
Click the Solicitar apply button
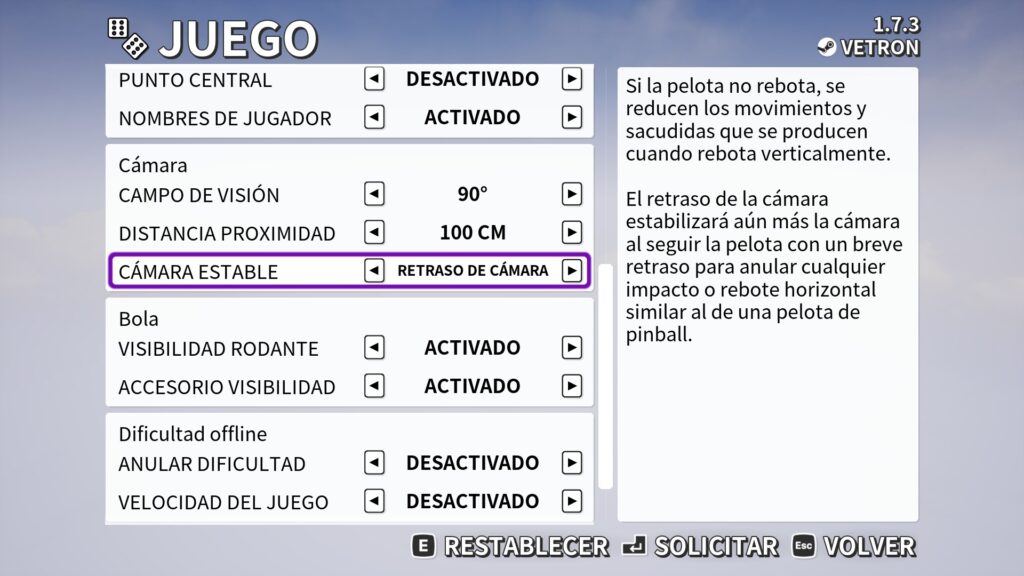click(700, 547)
